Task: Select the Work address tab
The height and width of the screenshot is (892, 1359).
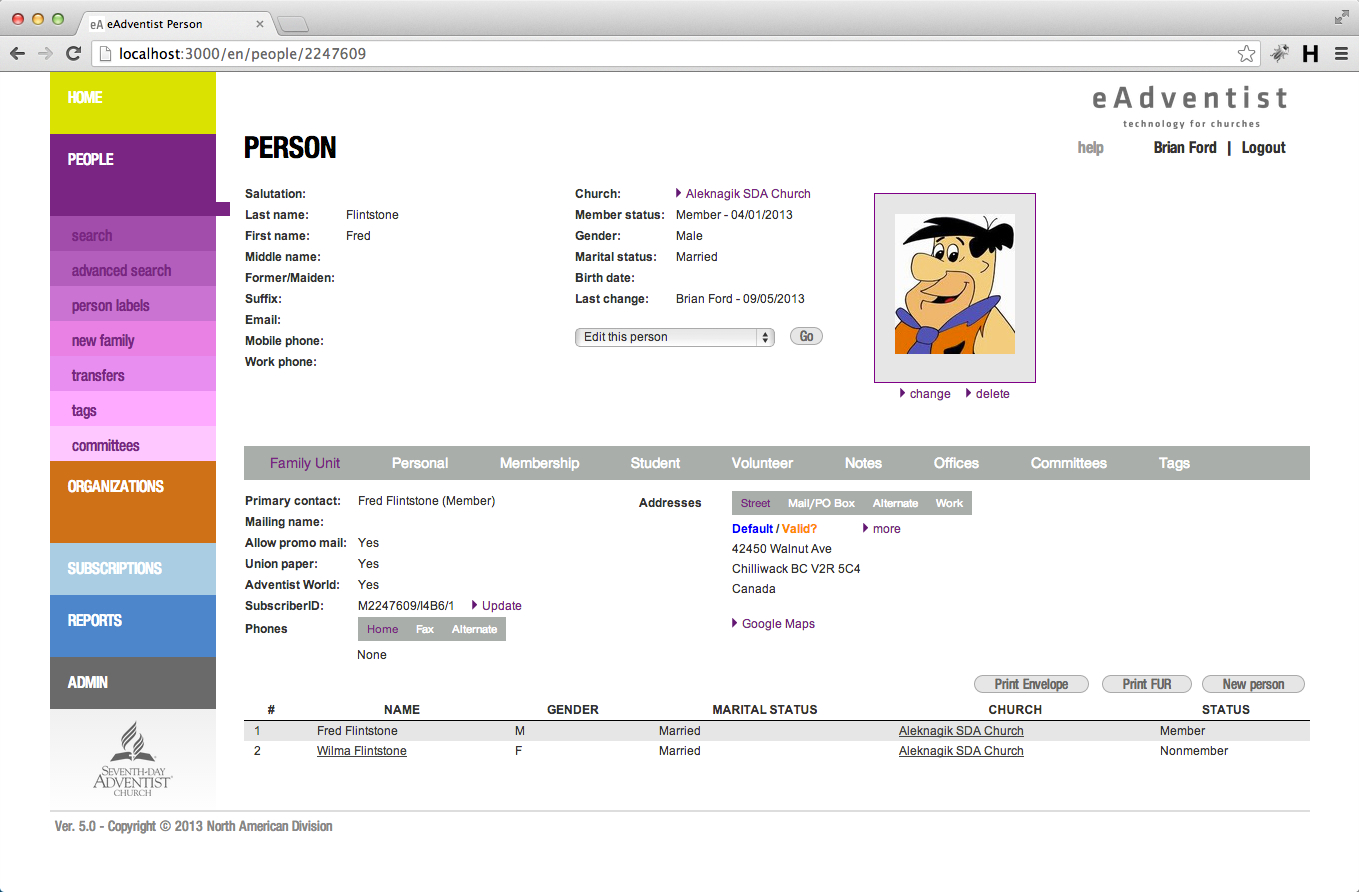Action: pos(949,503)
